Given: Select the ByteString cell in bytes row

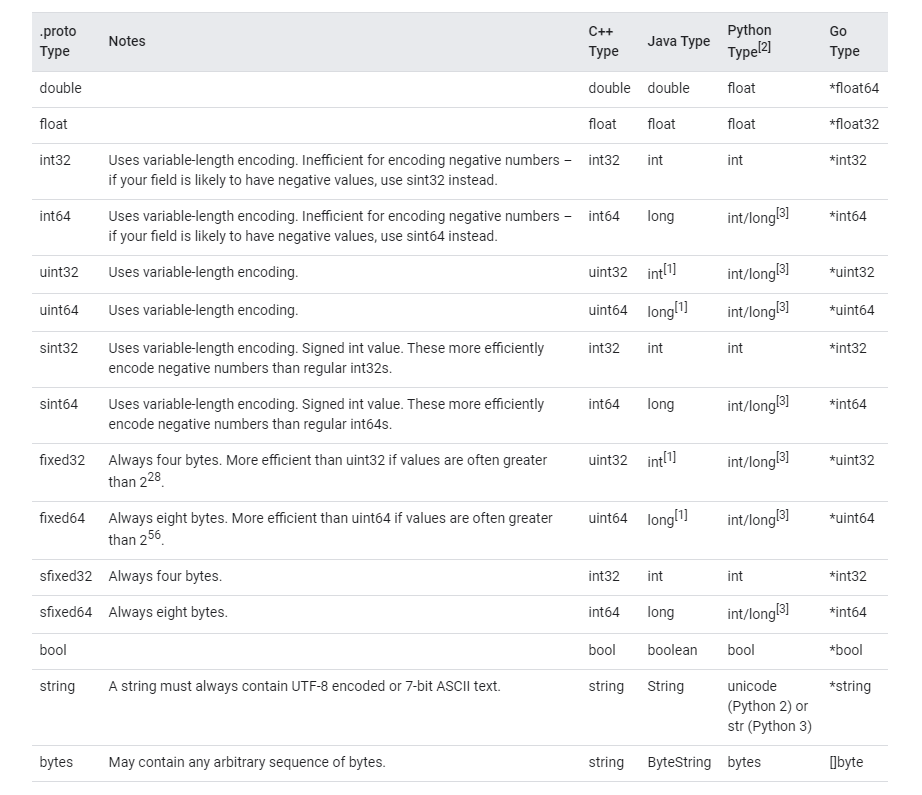Looking at the screenshot, I should pyautogui.click(x=679, y=762).
